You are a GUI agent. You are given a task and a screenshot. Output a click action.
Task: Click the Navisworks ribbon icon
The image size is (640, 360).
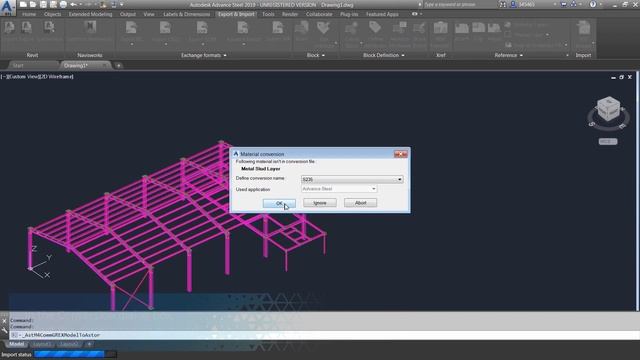pos(90,27)
